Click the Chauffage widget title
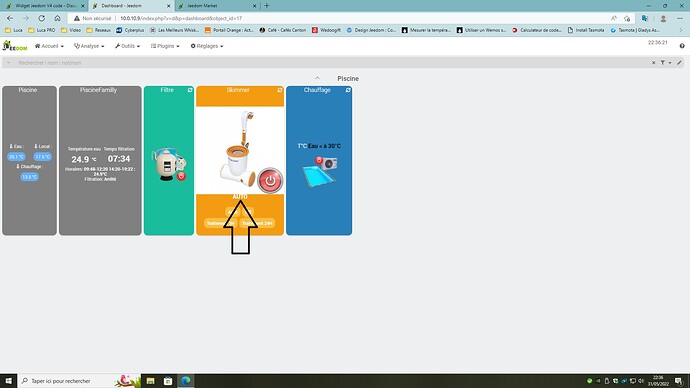This screenshot has width=690, height=388. pos(317,90)
